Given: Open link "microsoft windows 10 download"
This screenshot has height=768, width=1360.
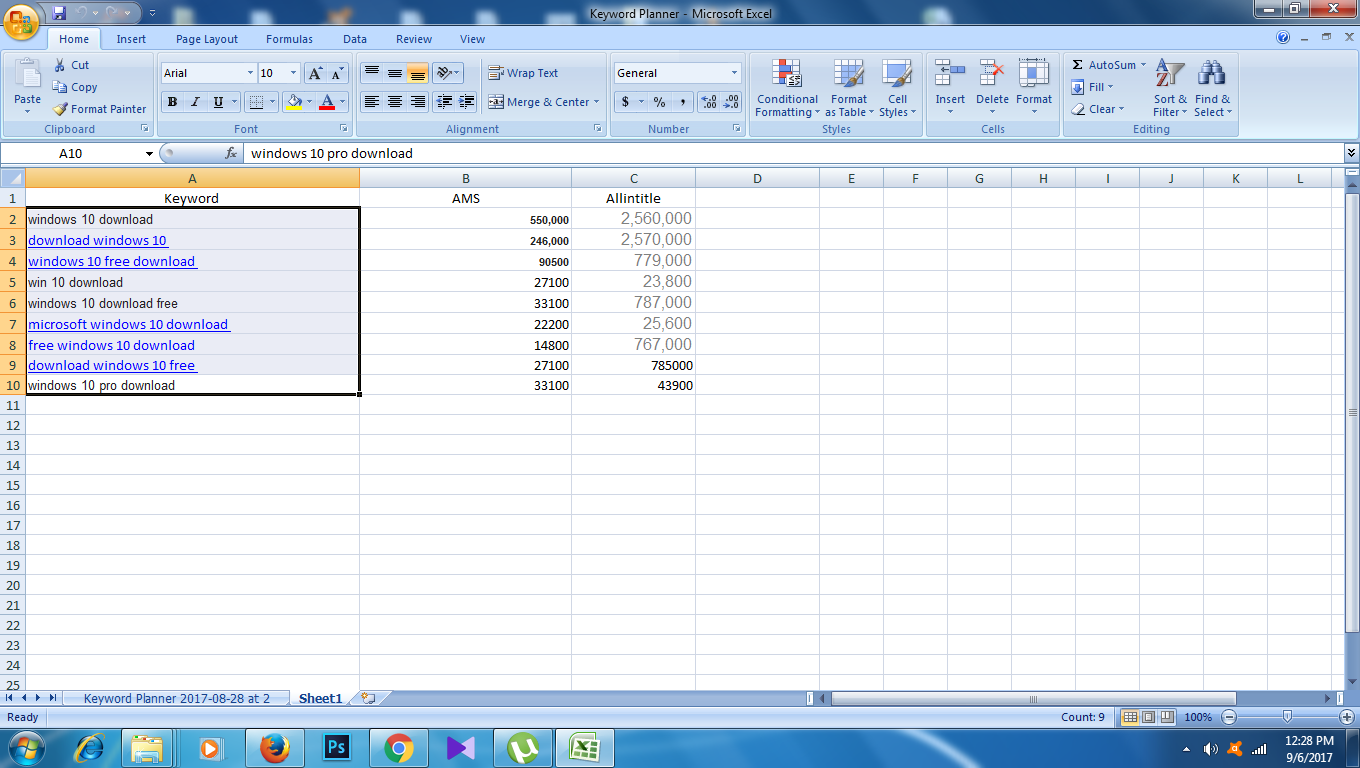Looking at the screenshot, I should [x=128, y=324].
